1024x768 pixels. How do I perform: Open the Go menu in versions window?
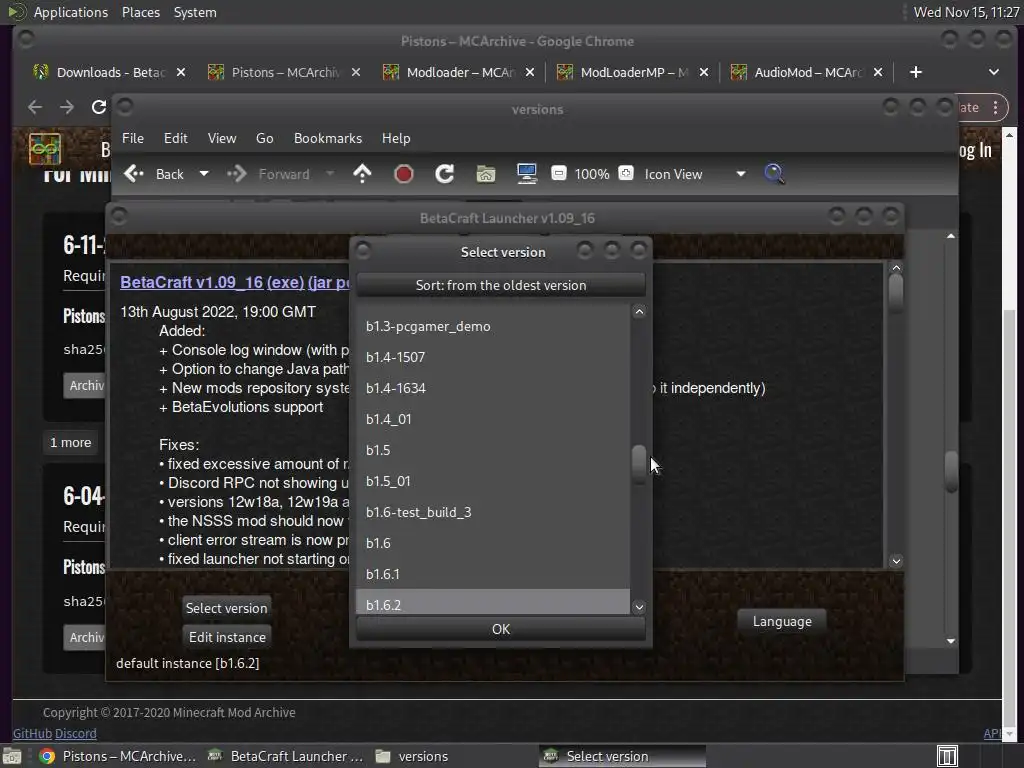tap(264, 138)
